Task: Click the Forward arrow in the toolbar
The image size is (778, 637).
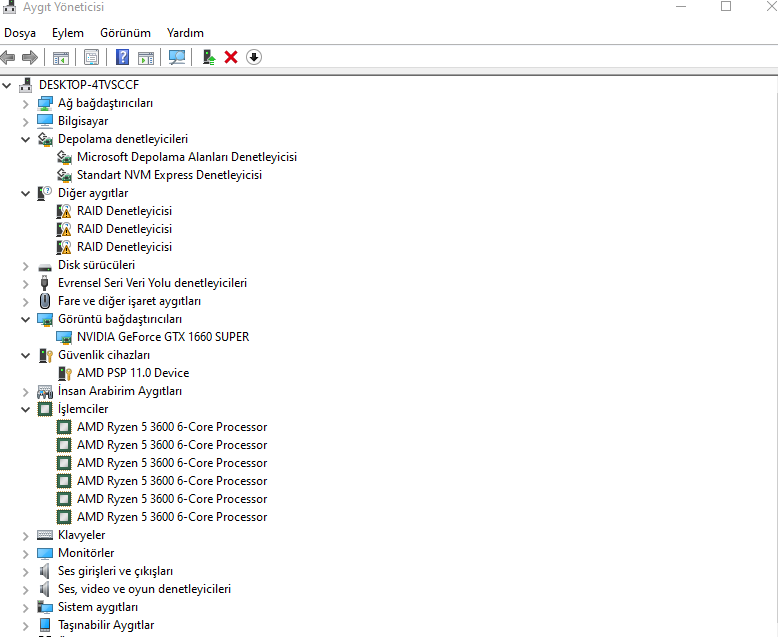Action: pyautogui.click(x=30, y=58)
